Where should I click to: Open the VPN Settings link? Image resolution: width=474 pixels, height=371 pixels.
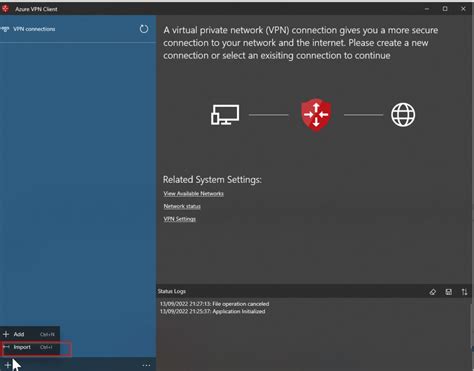click(179, 219)
